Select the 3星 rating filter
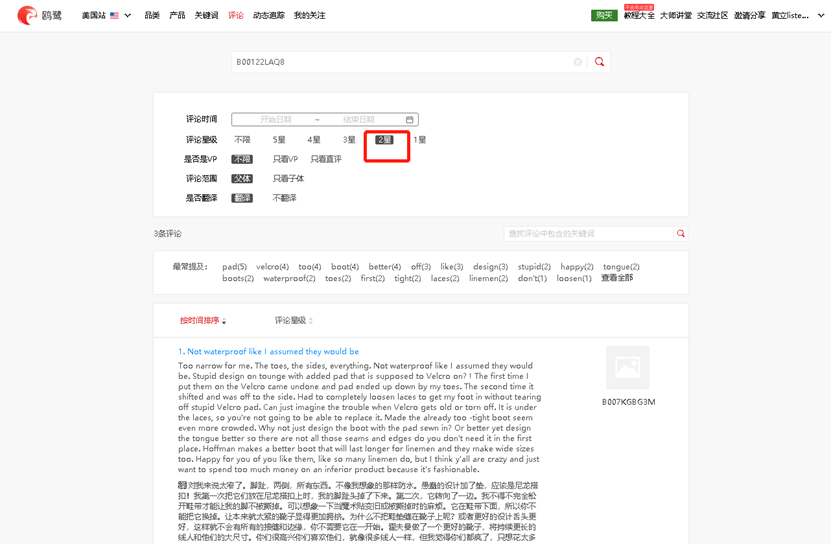Image resolution: width=831 pixels, height=544 pixels. [349, 139]
